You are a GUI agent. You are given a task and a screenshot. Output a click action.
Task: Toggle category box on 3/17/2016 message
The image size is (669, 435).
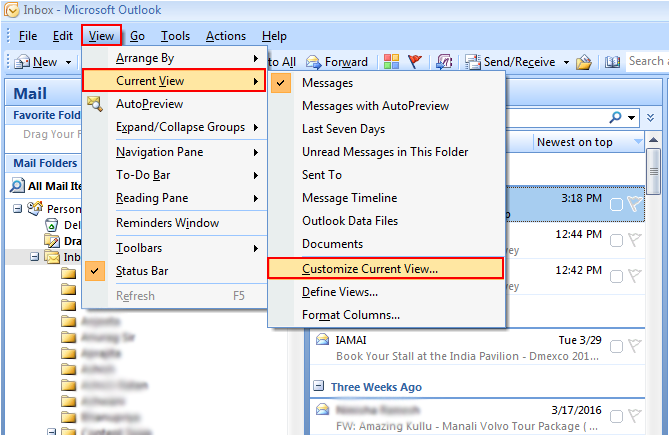pos(616,417)
